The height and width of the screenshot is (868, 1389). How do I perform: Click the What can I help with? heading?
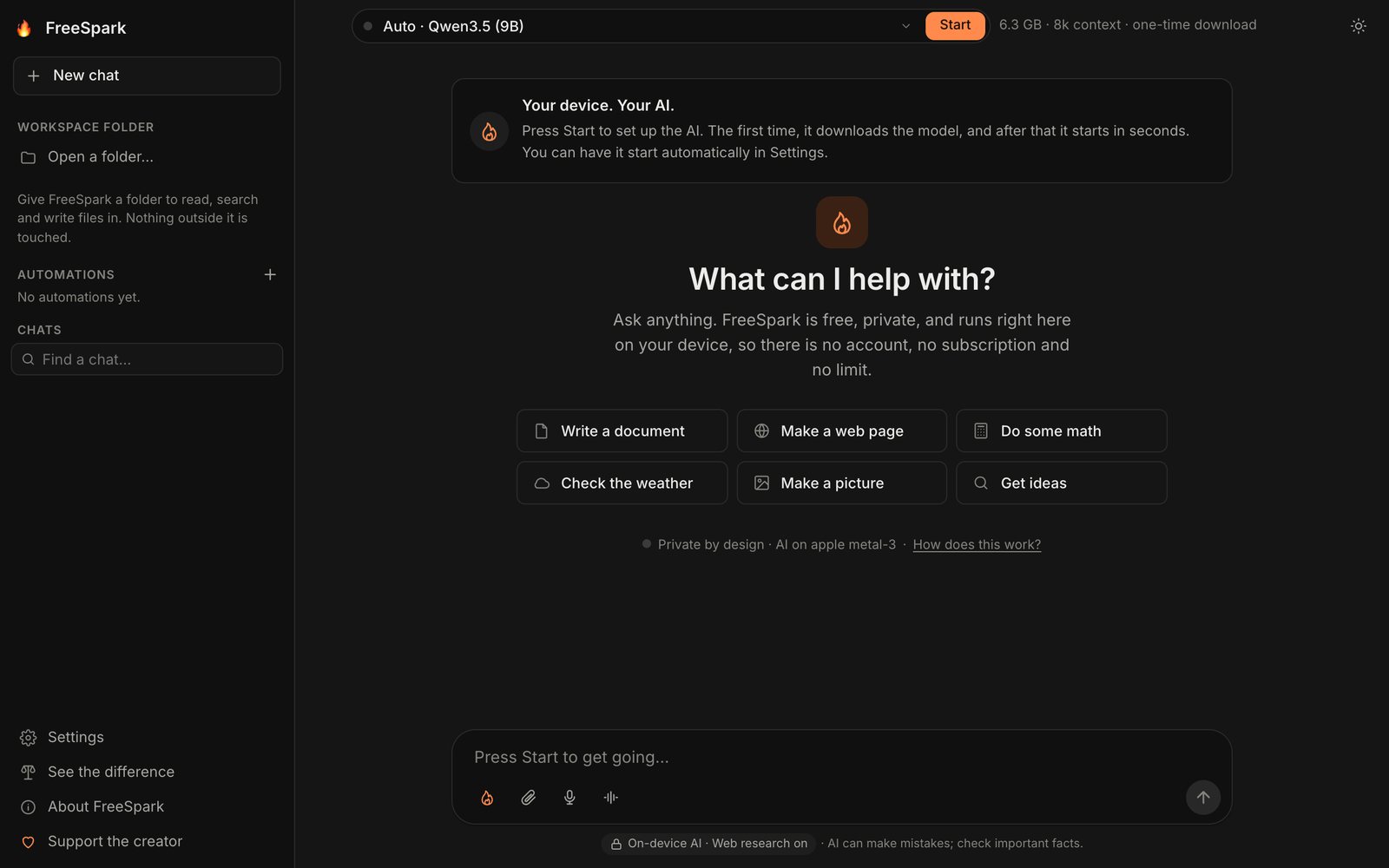841,279
